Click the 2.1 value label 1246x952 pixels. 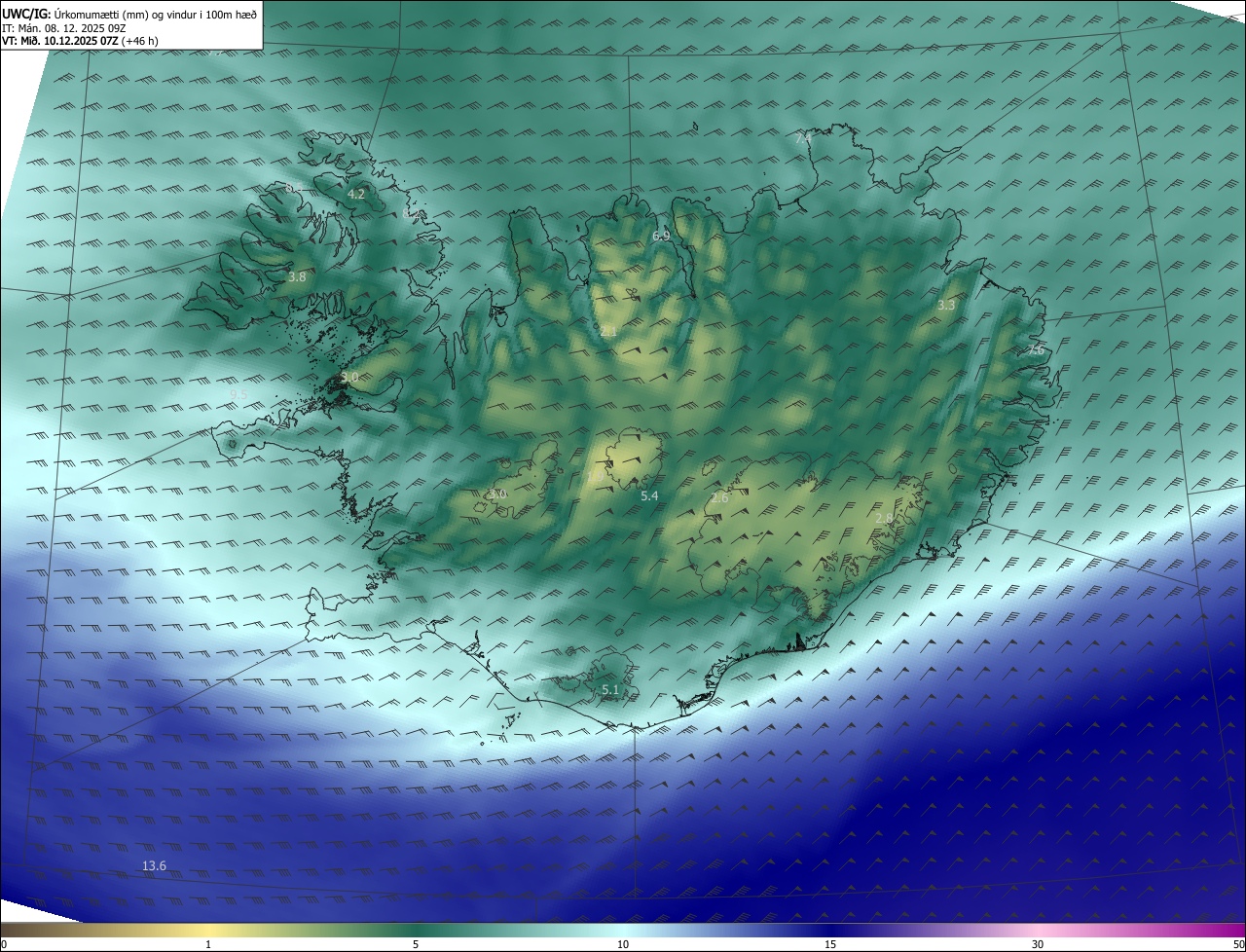tap(608, 332)
